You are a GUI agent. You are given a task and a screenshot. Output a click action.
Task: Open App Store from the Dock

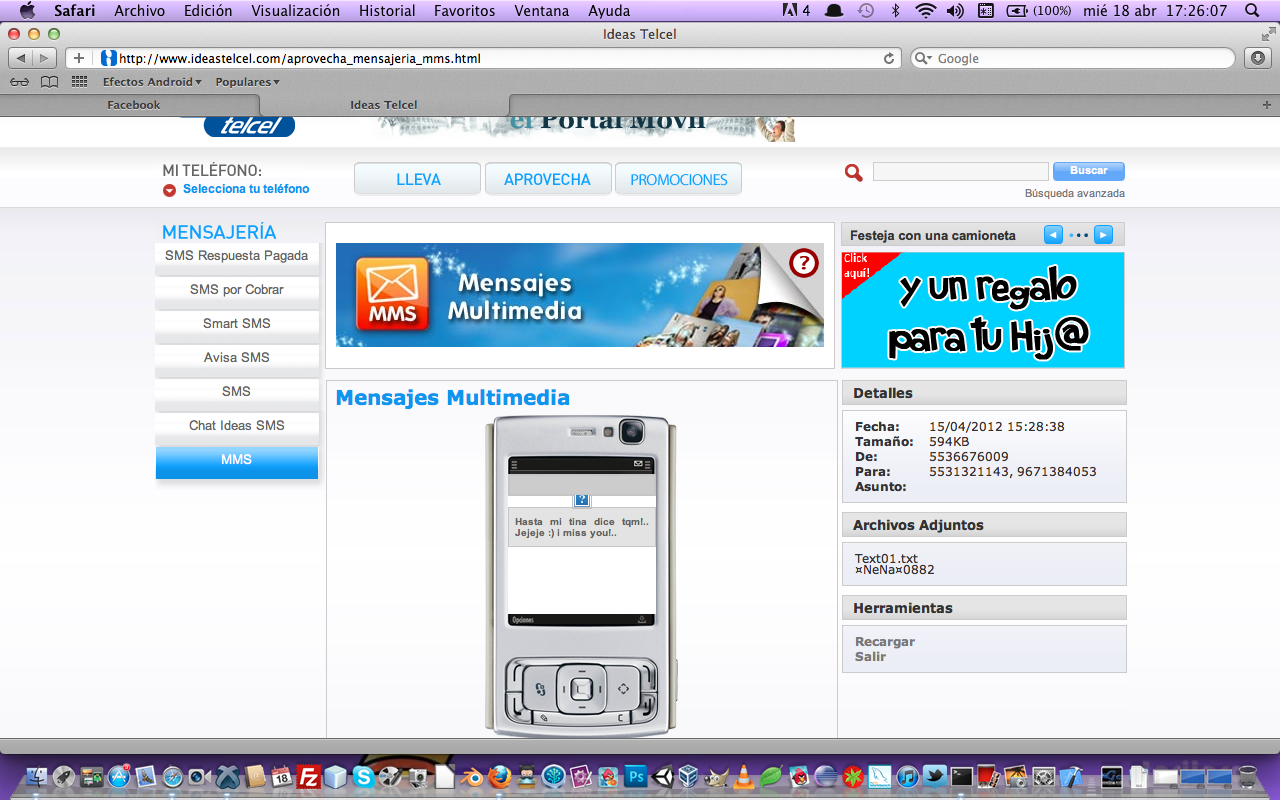pyautogui.click(x=119, y=776)
